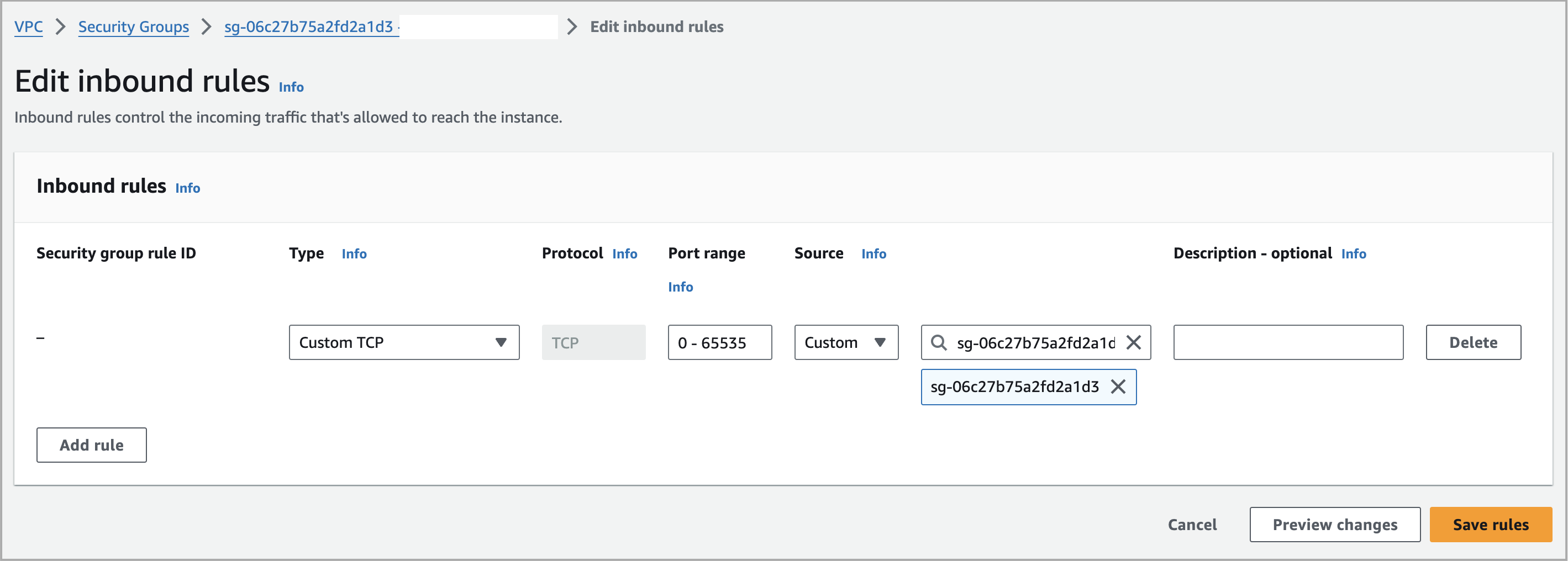Image resolution: width=1568 pixels, height=561 pixels.
Task: Cancel editing inbound rules
Action: (1191, 525)
